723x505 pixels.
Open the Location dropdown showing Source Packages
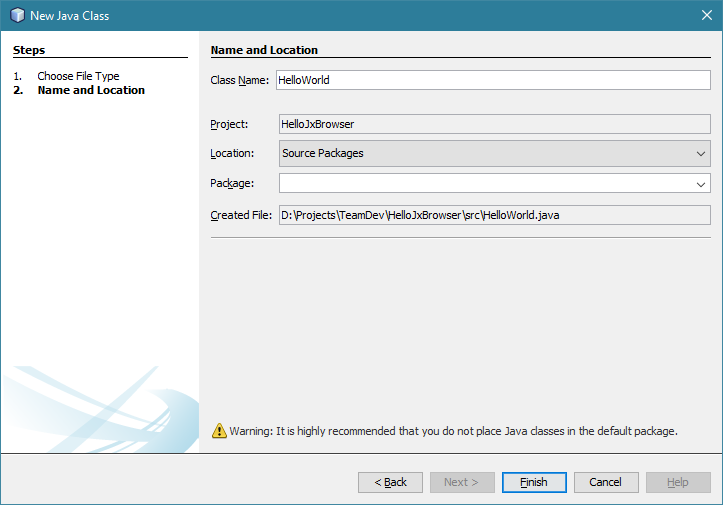[x=494, y=153]
